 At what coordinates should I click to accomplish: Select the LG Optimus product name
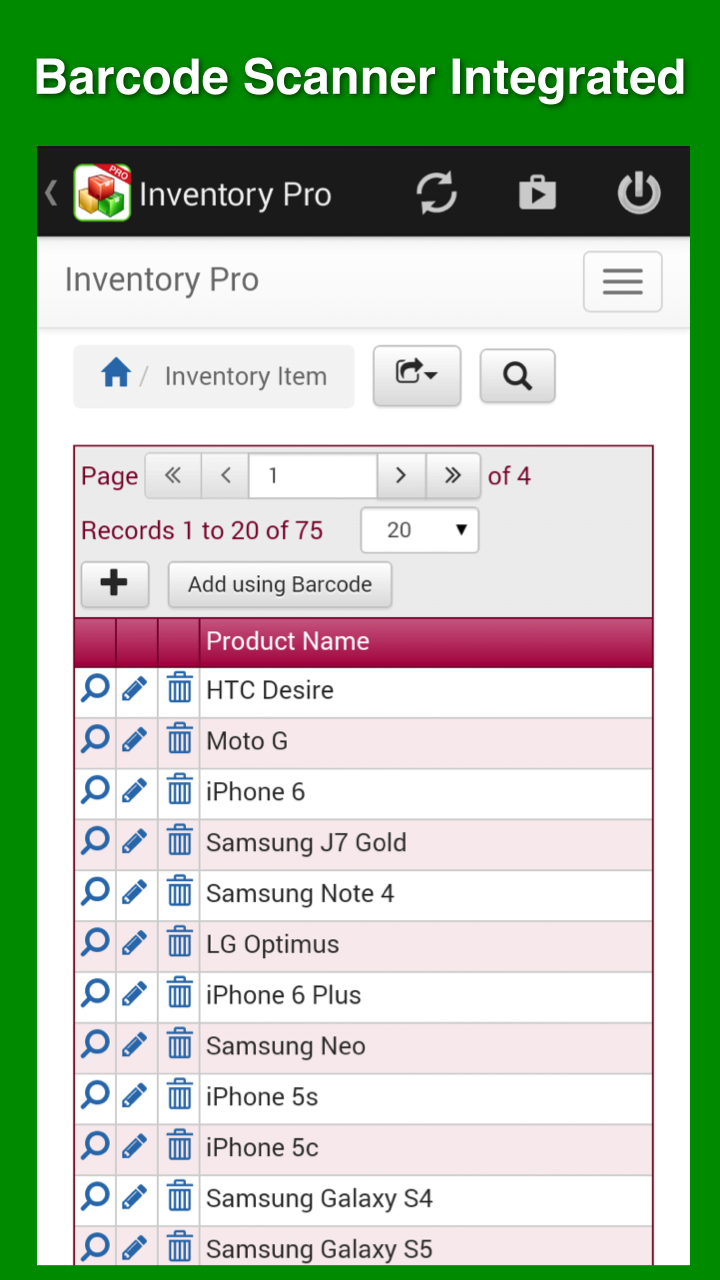(x=273, y=945)
